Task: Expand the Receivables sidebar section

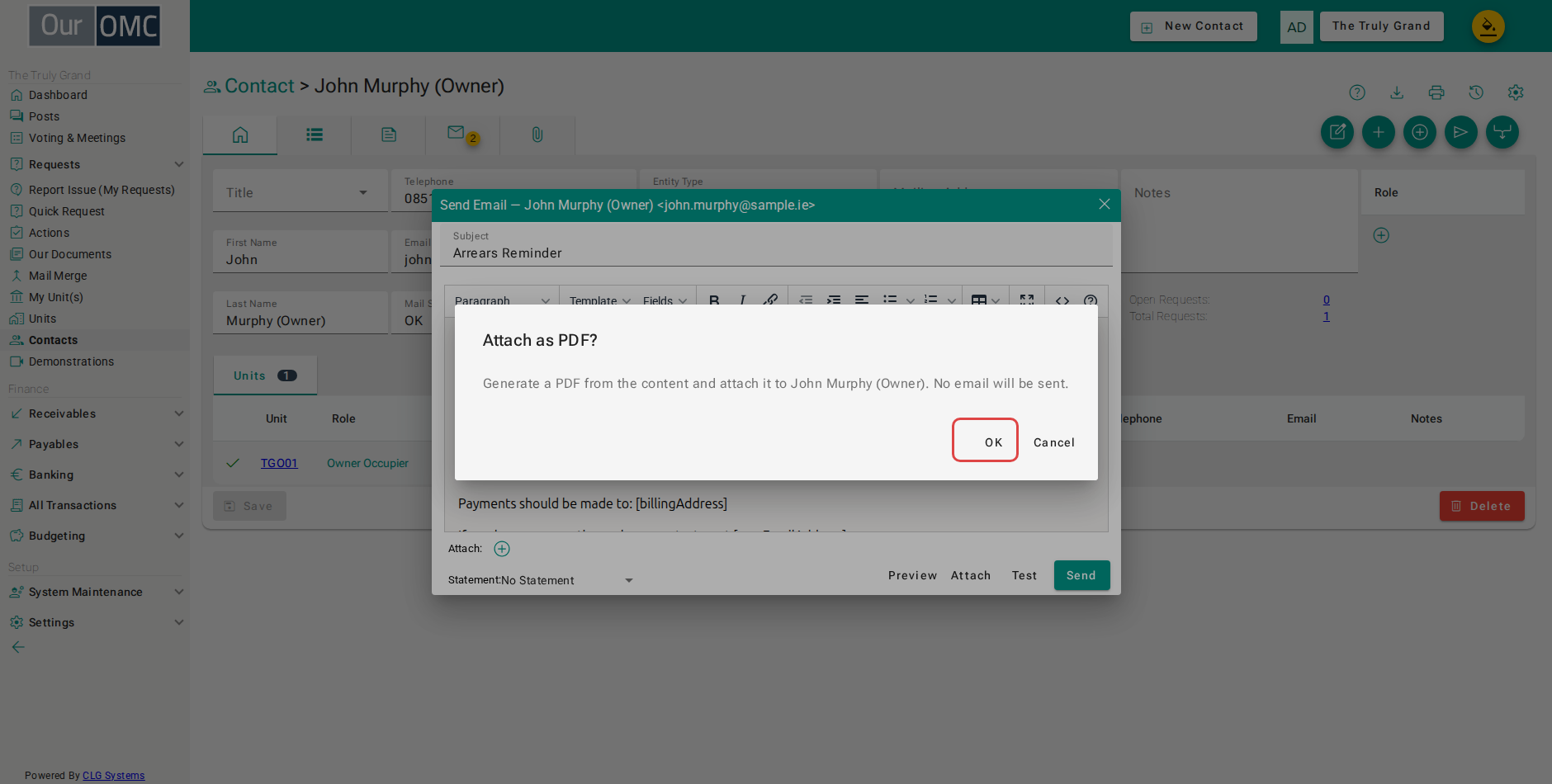Action: (95, 413)
